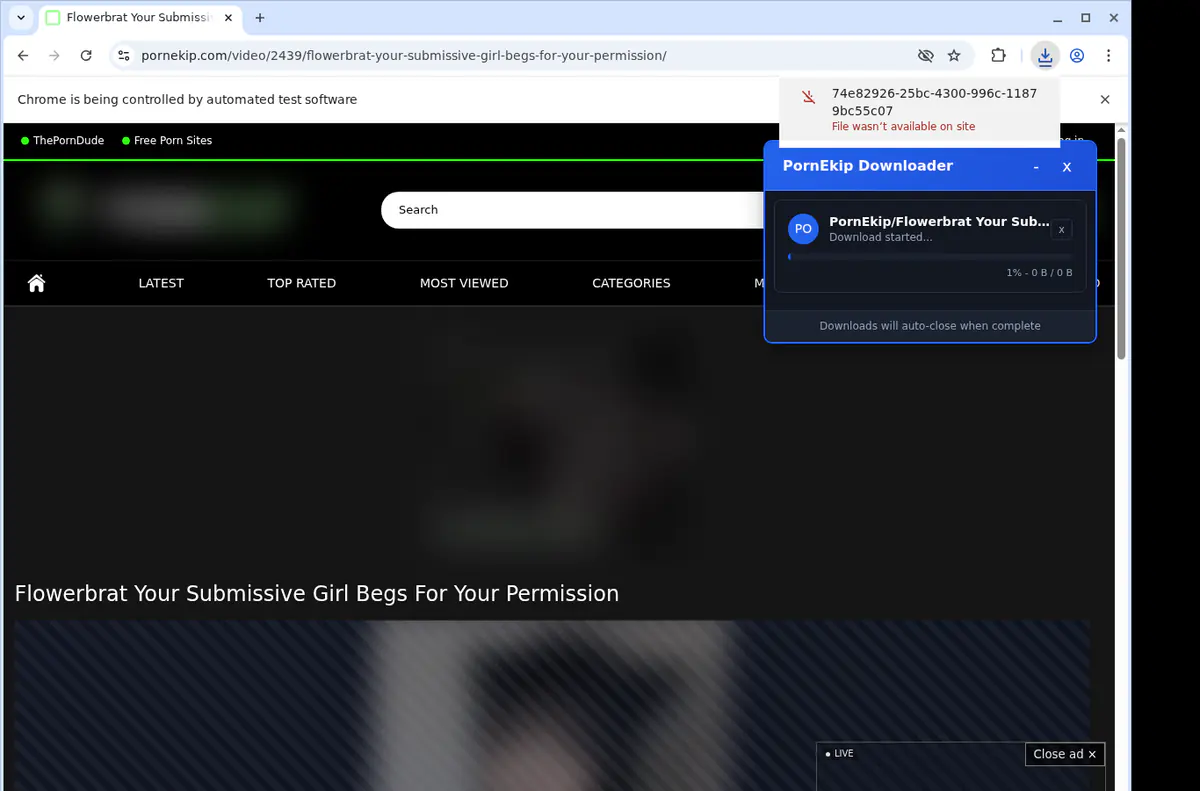Close the PornEkip Downloader panel
The image size is (1200, 791).
coord(1067,167)
